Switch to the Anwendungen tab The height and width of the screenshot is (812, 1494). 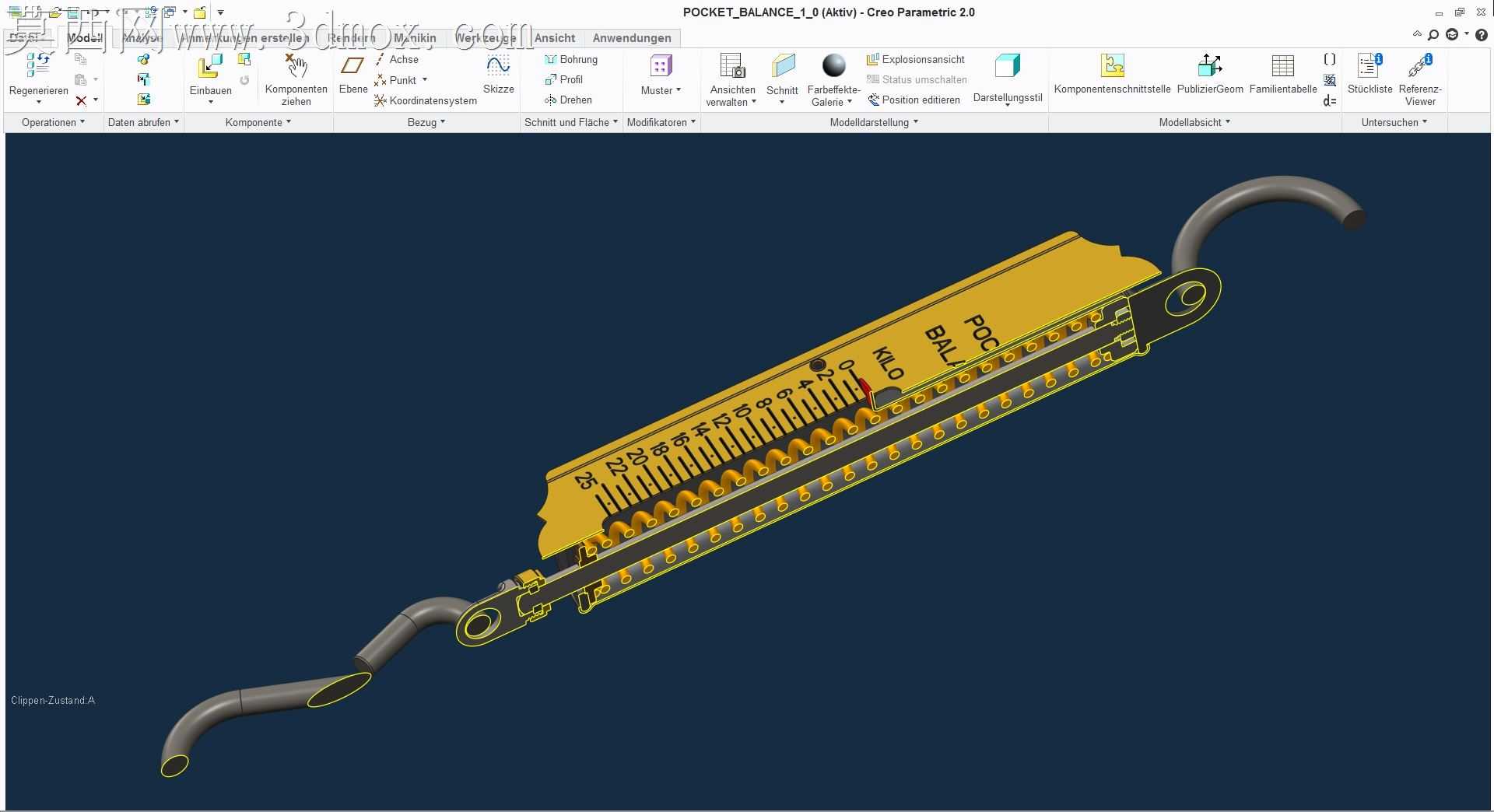click(x=632, y=38)
